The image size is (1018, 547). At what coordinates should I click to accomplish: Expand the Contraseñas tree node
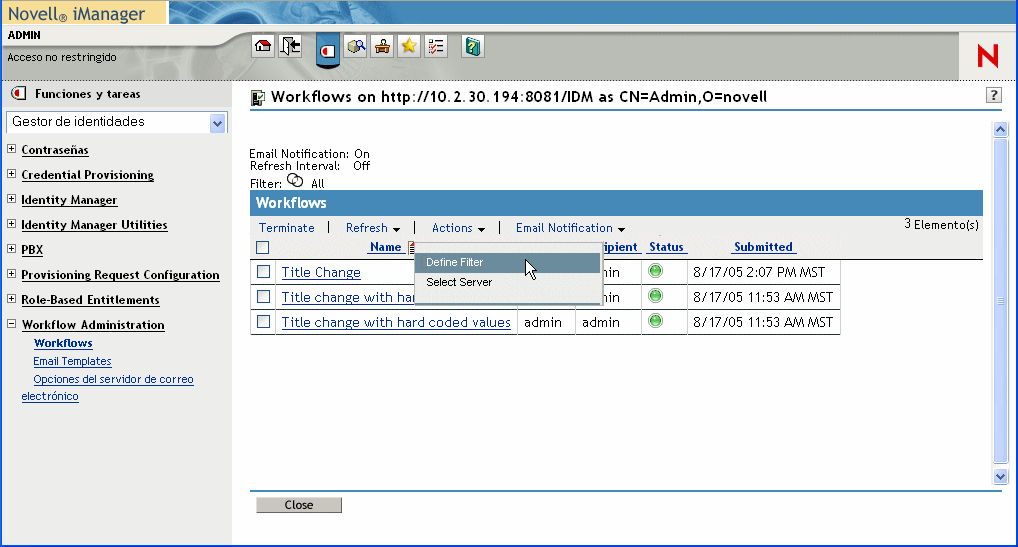click(12, 149)
